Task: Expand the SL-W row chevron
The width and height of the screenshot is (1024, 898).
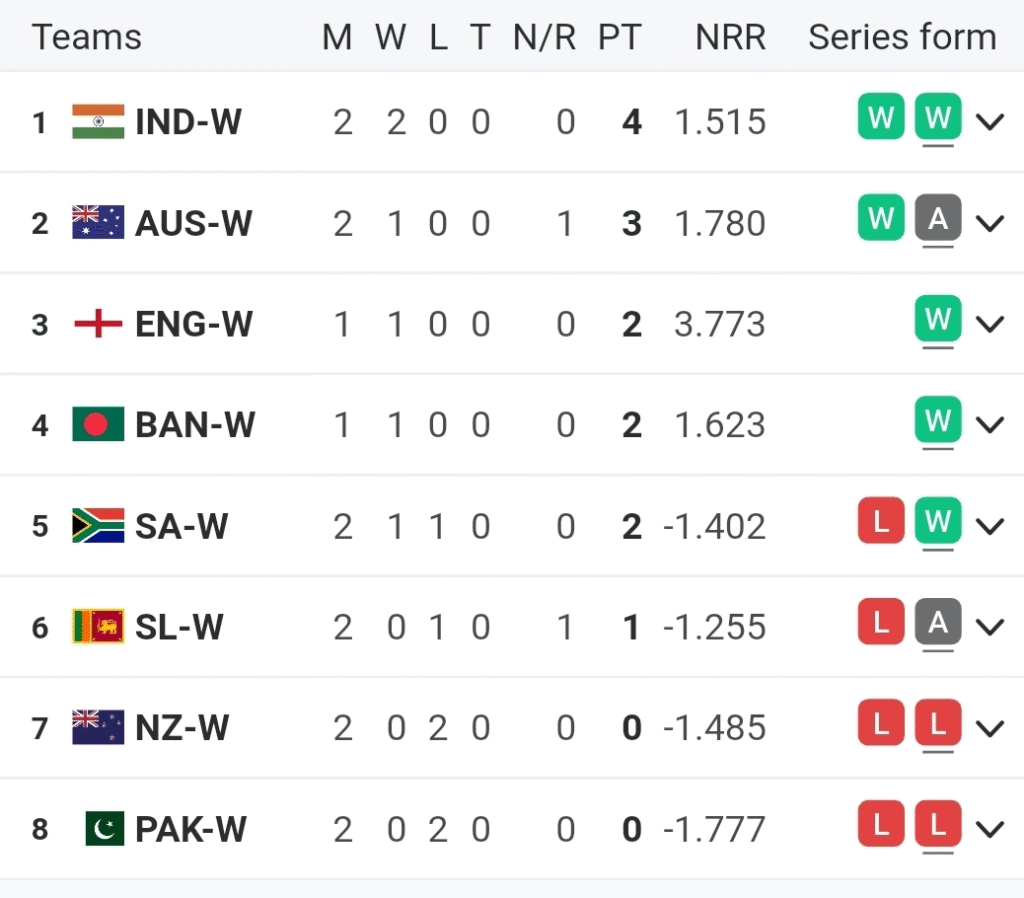Action: (990, 627)
